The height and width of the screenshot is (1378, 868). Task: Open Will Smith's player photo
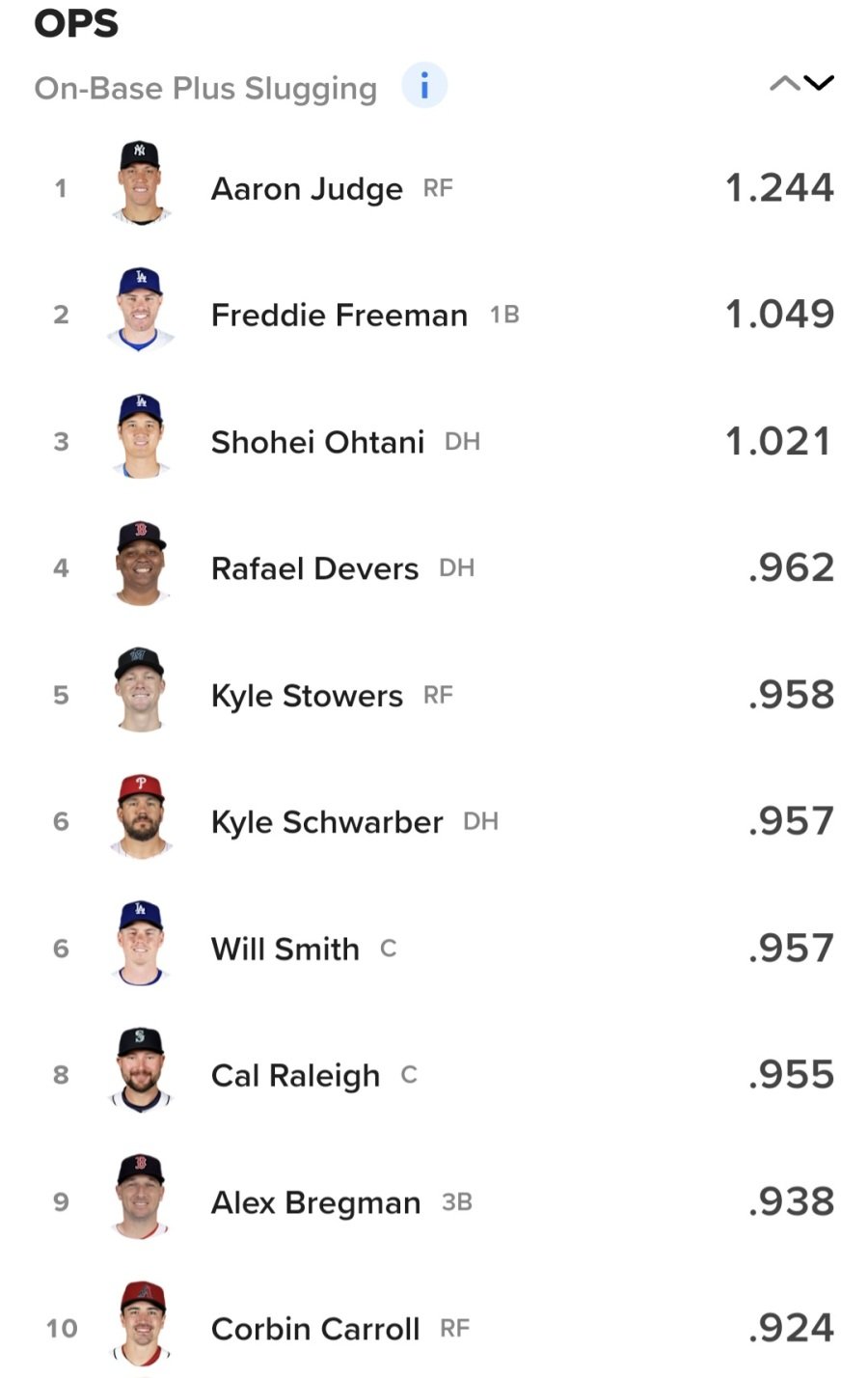(141, 944)
